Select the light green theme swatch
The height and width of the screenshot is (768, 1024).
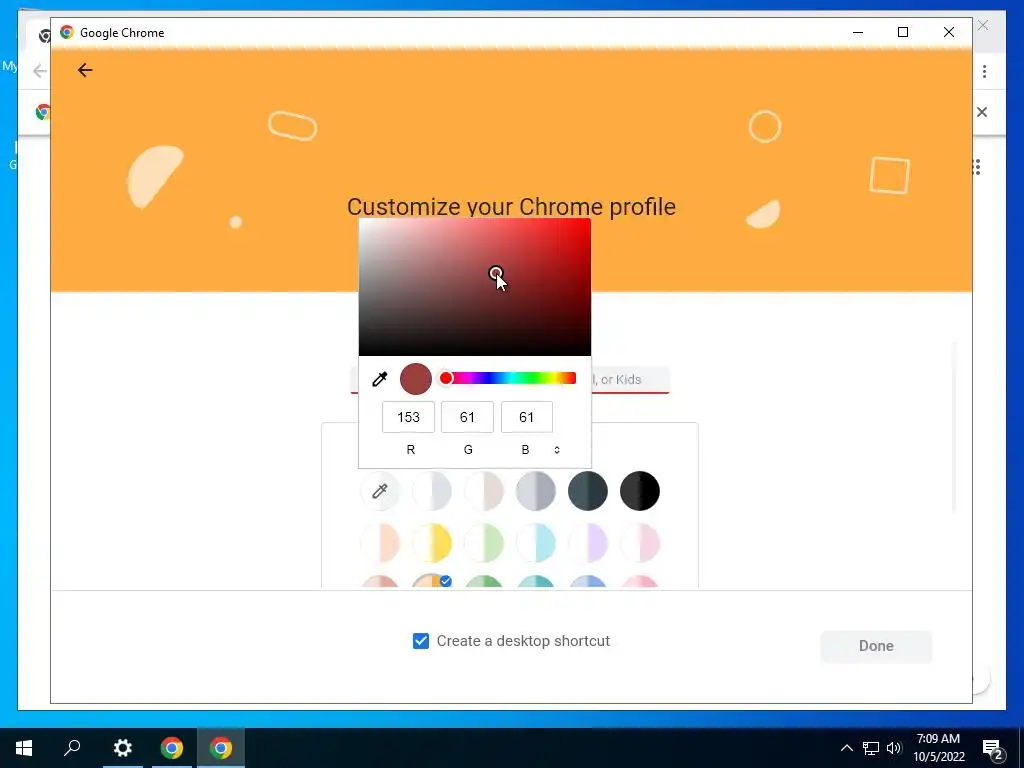click(484, 543)
